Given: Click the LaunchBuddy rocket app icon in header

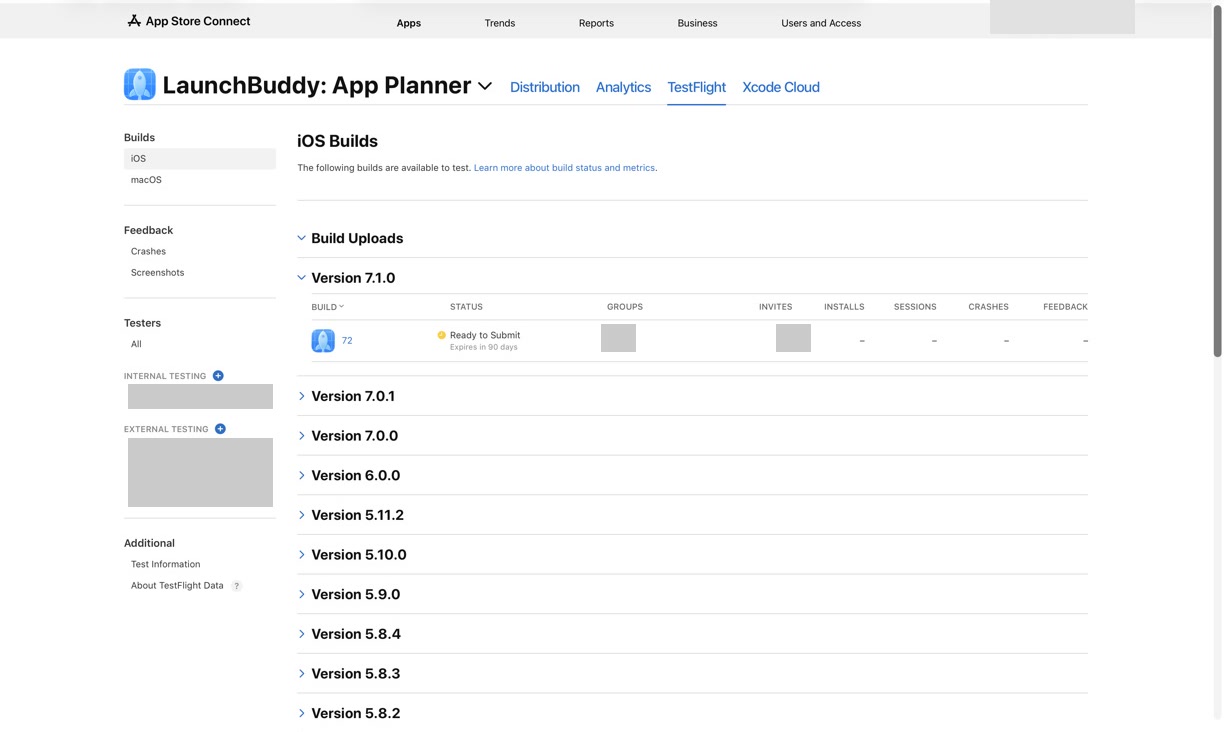Looking at the screenshot, I should pos(140,85).
